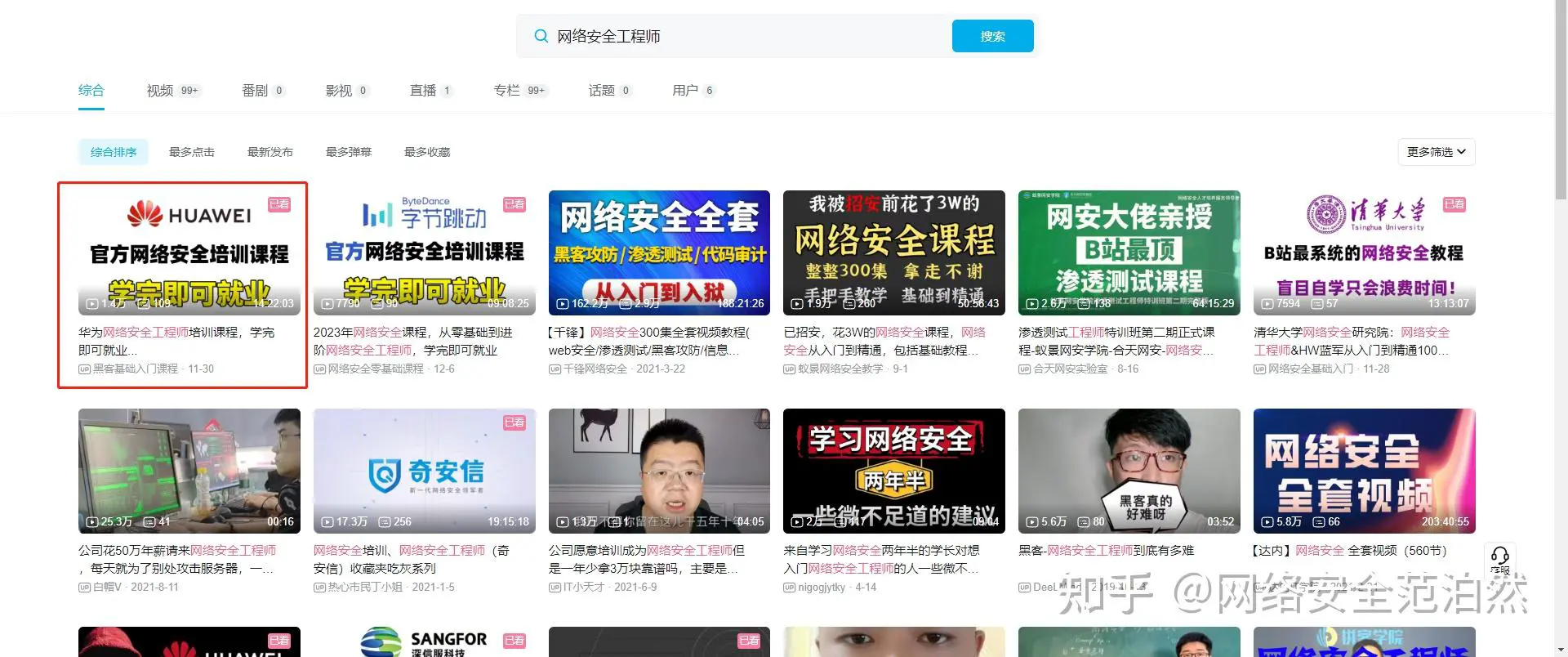
Task: Open title 公司愿意培训成为网络安全工程师
Action: tap(647, 560)
